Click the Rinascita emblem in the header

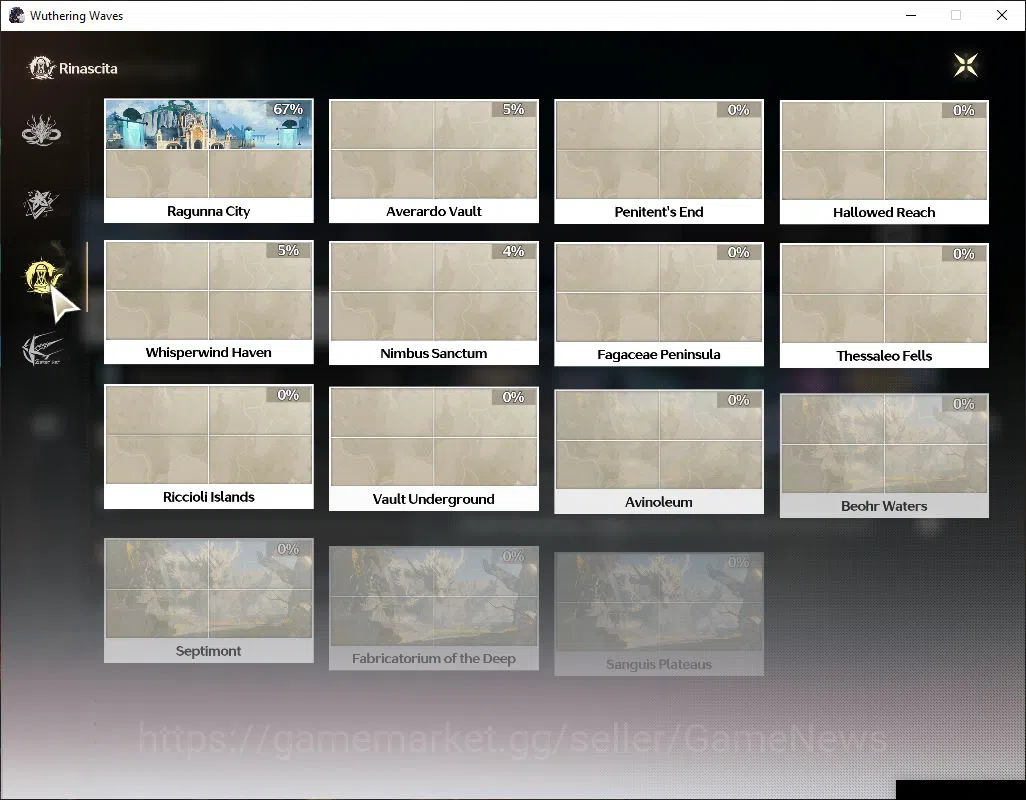[x=41, y=68]
